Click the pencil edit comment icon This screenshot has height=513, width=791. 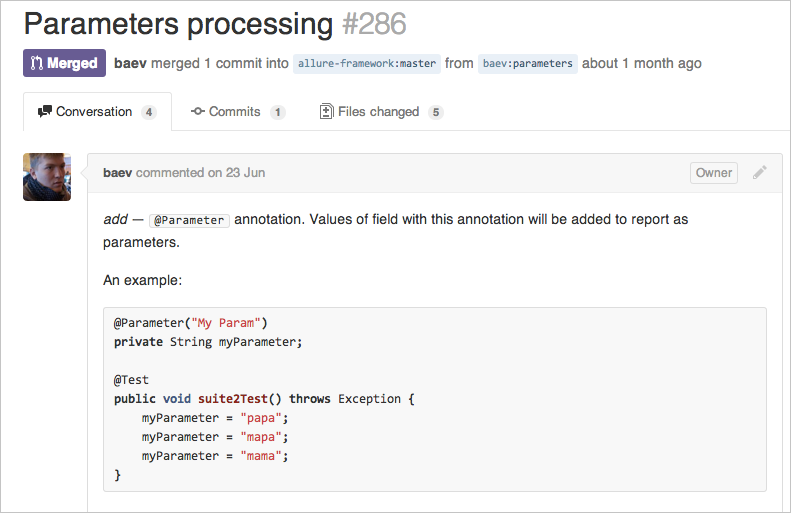(x=760, y=173)
